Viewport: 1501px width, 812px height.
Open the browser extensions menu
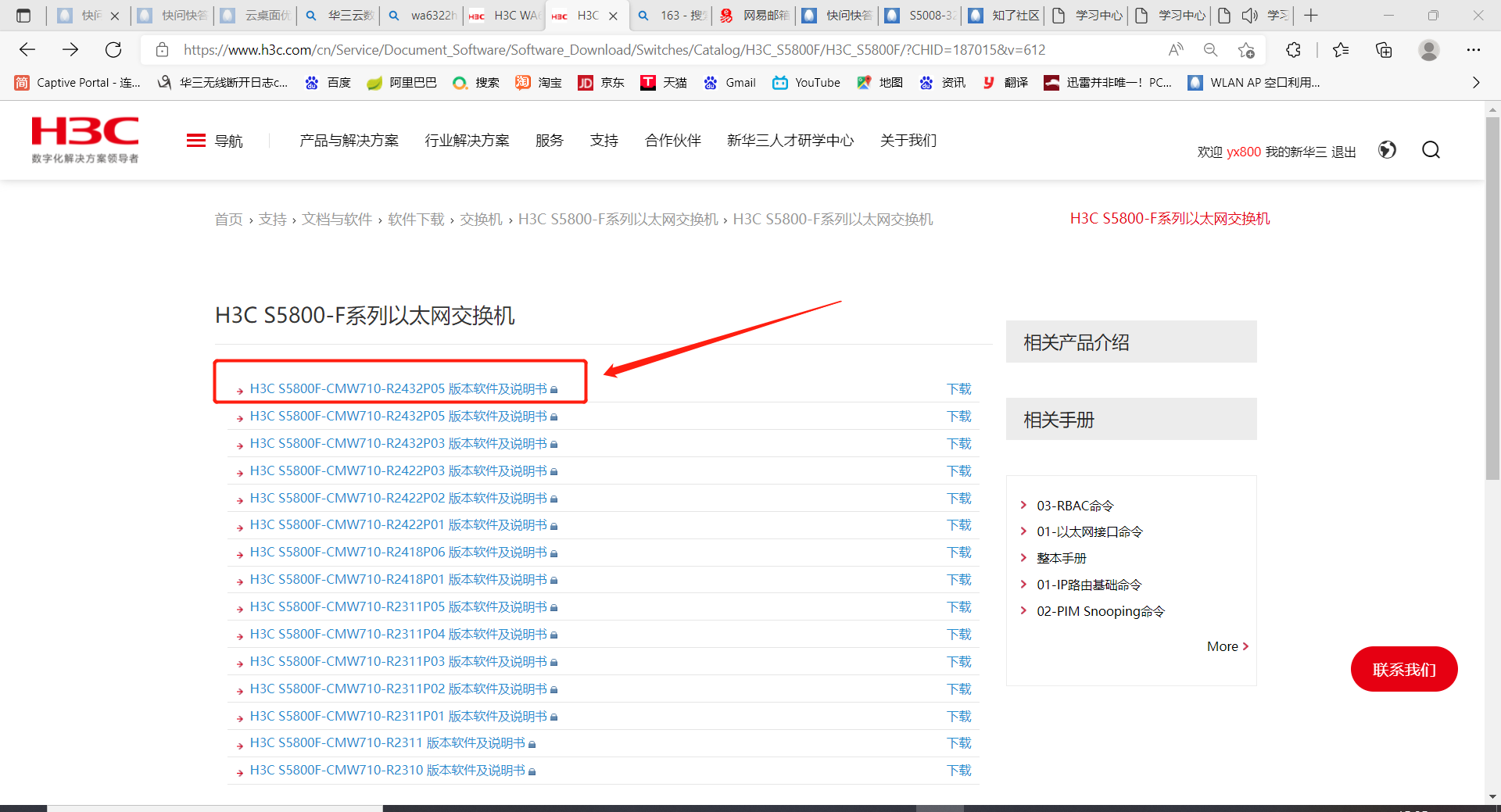coord(1293,50)
